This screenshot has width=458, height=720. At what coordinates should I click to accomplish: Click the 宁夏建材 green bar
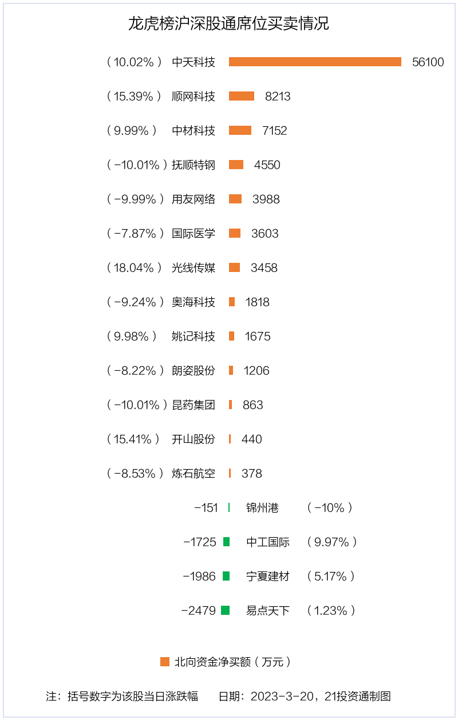(226, 576)
